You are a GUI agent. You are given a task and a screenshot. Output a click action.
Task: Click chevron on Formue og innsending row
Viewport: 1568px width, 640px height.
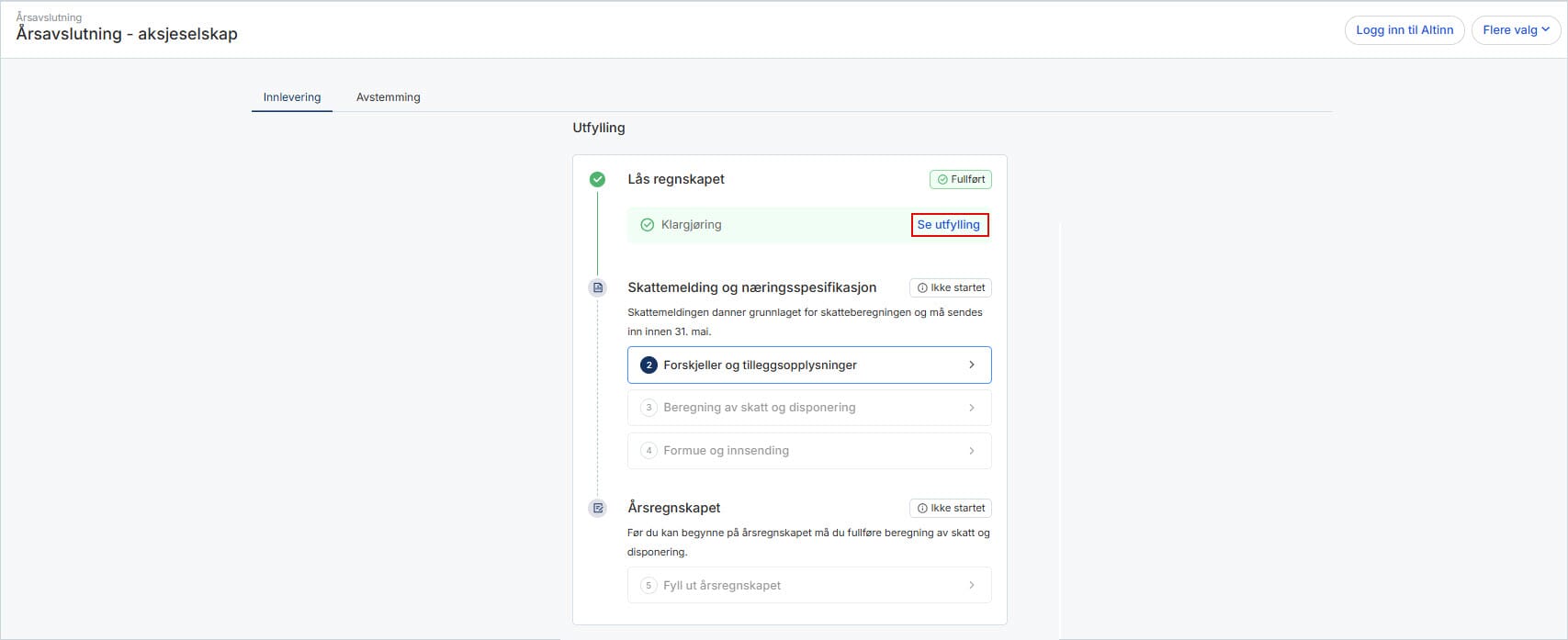point(972,451)
